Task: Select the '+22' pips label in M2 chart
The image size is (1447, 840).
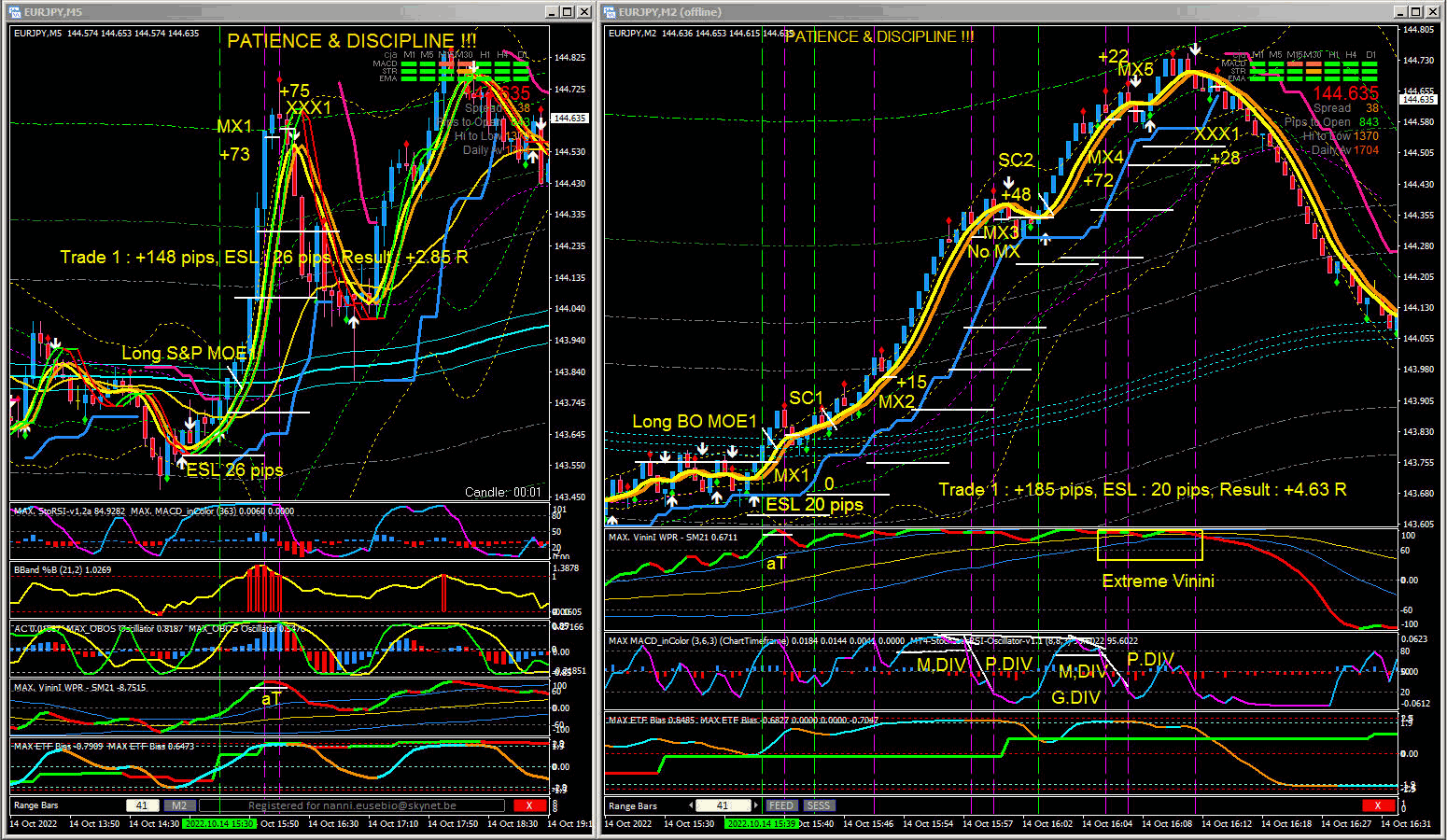Action: [1113, 57]
